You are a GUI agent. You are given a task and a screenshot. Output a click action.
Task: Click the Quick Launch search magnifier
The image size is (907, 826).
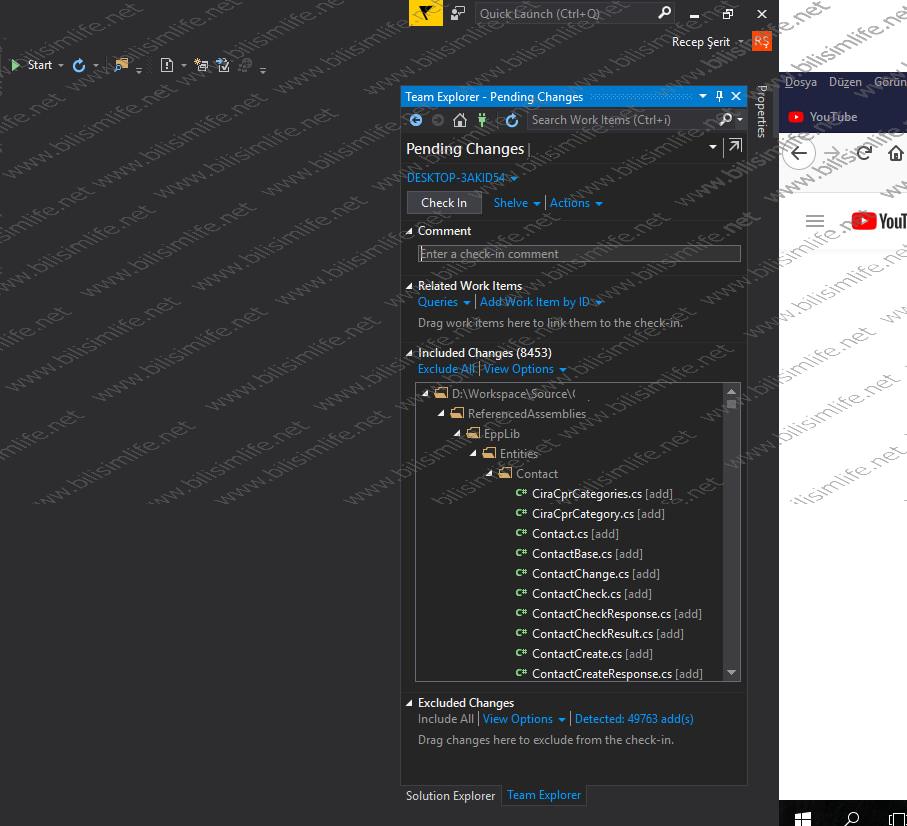click(665, 13)
